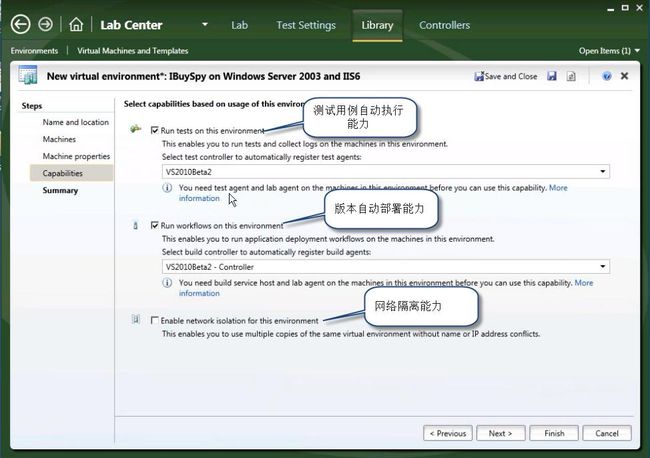Image resolution: width=650 pixels, height=458 pixels.
Task: Go to the Home icon
Action: click(76, 24)
